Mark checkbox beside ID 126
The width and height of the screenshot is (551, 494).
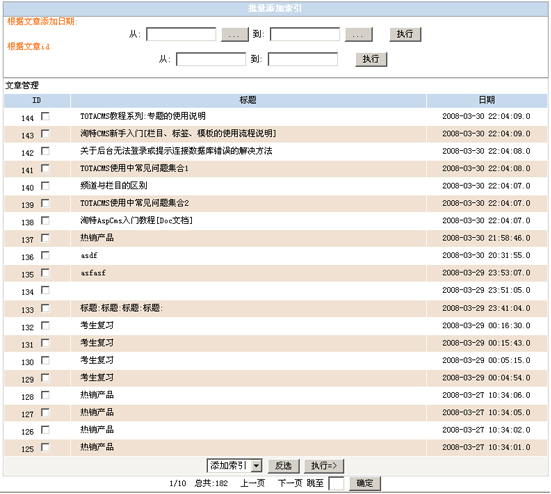click(45, 430)
